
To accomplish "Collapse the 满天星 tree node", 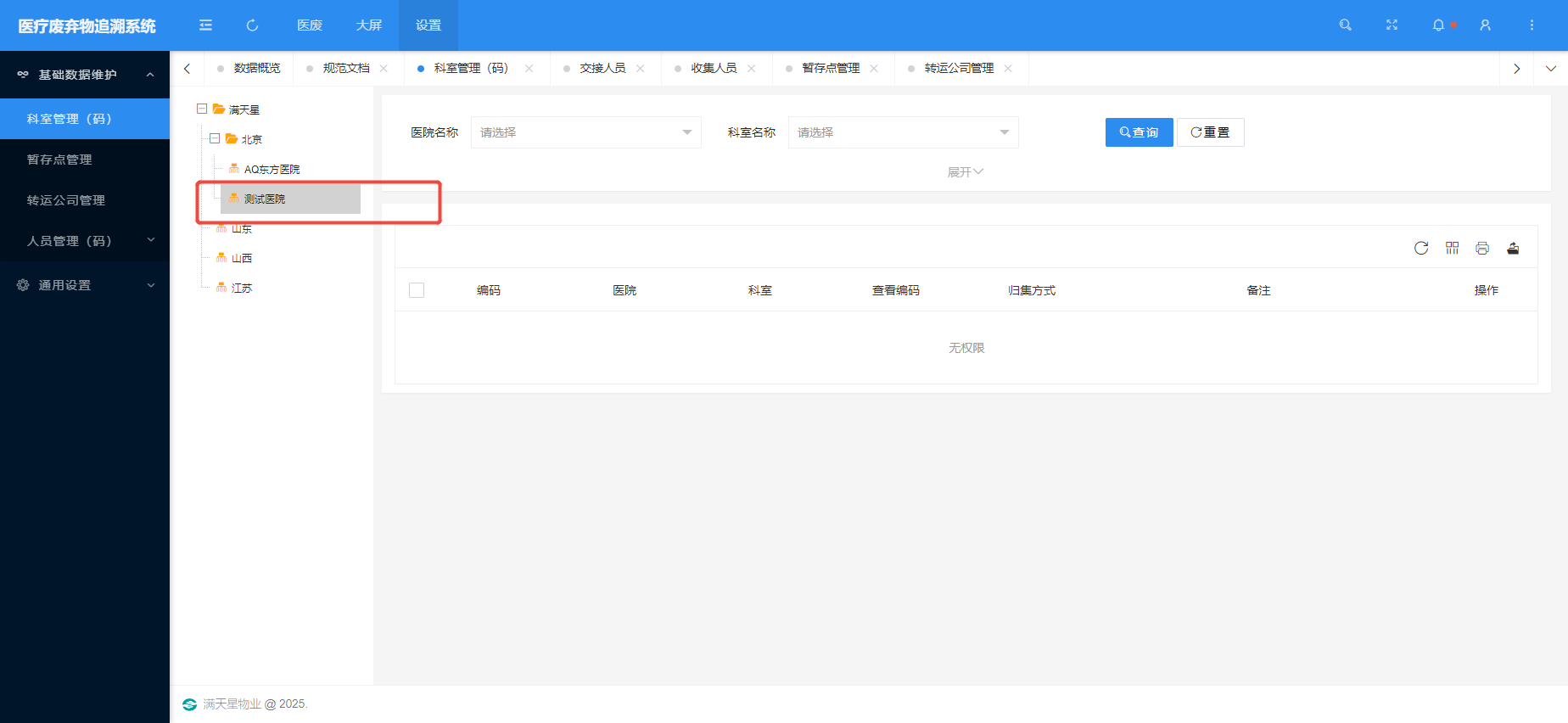I will [x=202, y=109].
